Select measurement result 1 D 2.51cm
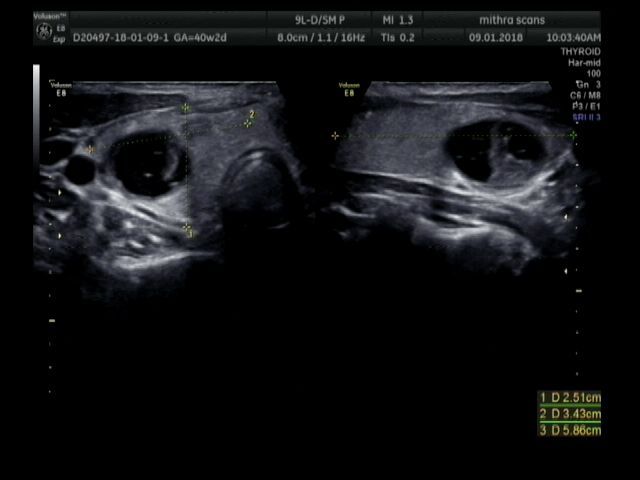 point(570,398)
